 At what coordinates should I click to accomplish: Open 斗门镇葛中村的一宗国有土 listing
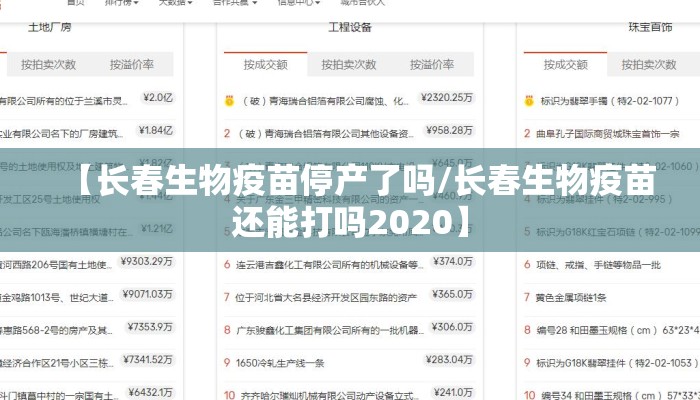[x=58, y=395]
